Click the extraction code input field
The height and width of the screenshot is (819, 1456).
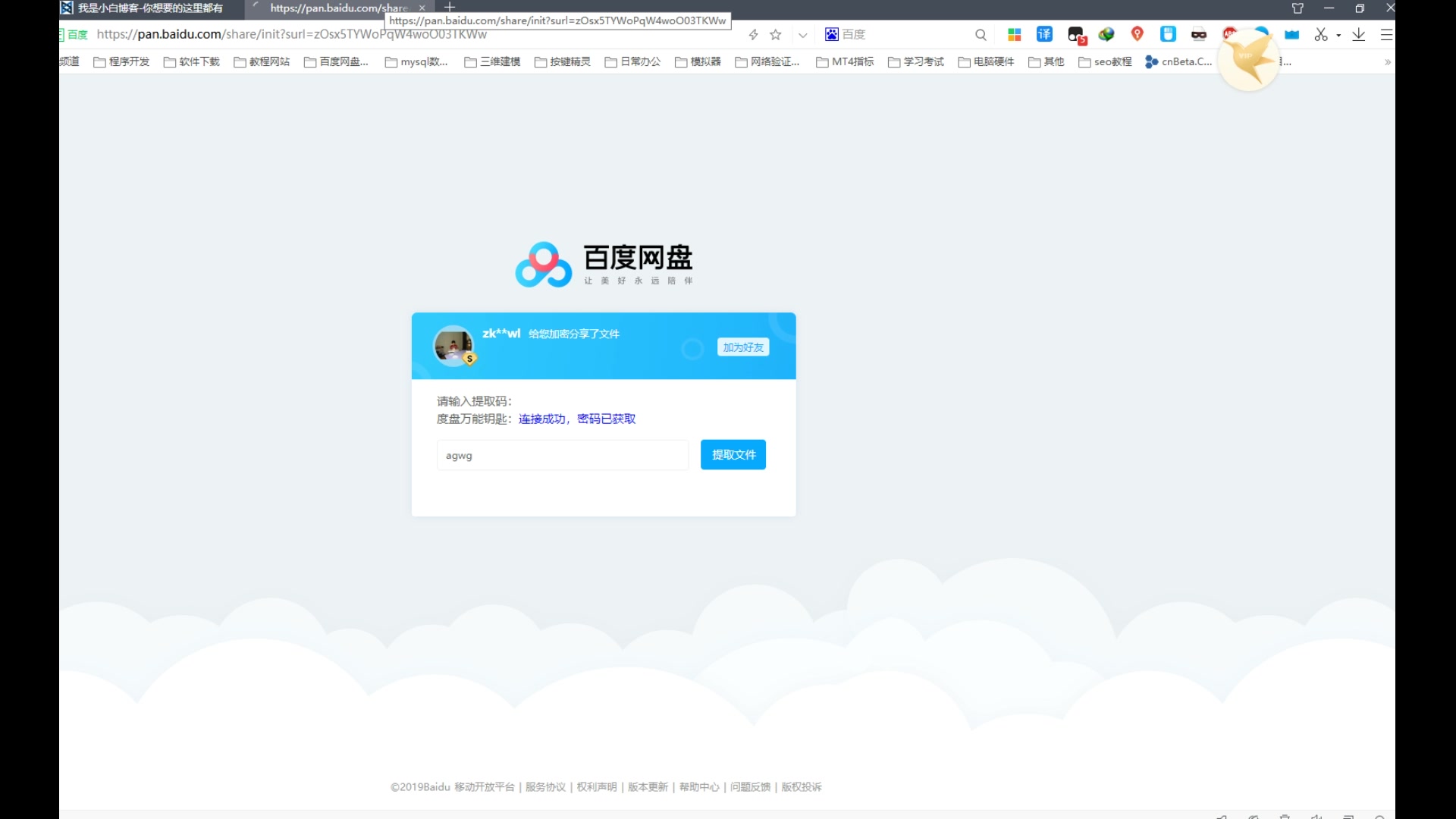click(563, 455)
